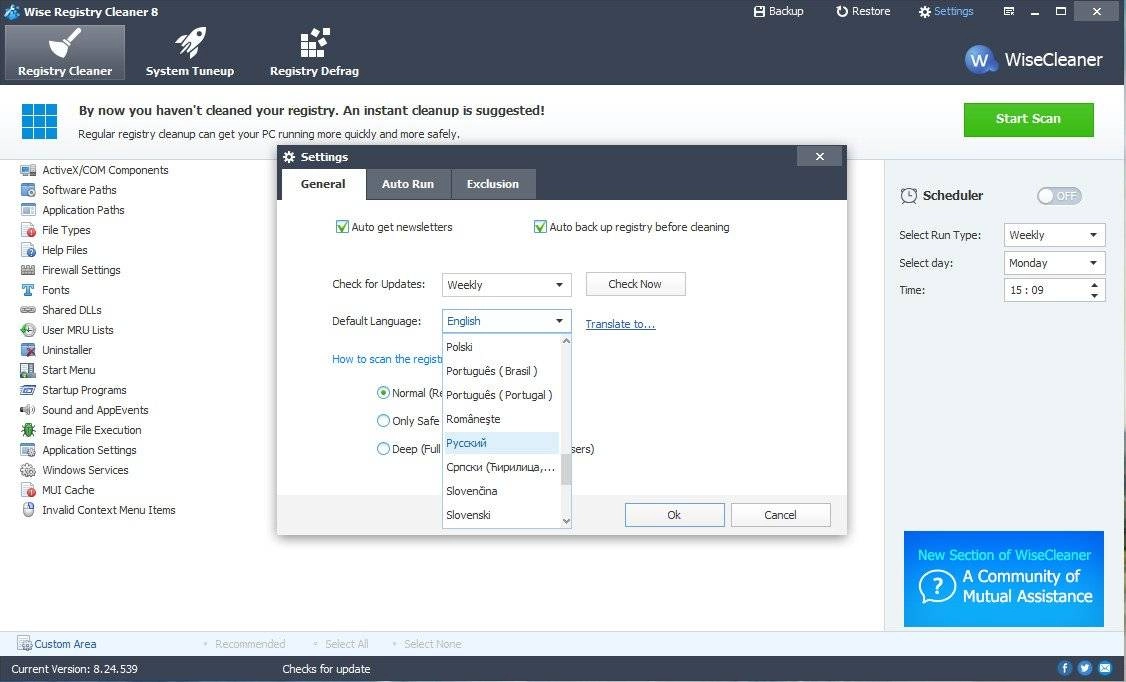
Task: Open the System Tuneup module
Action: tap(190, 52)
